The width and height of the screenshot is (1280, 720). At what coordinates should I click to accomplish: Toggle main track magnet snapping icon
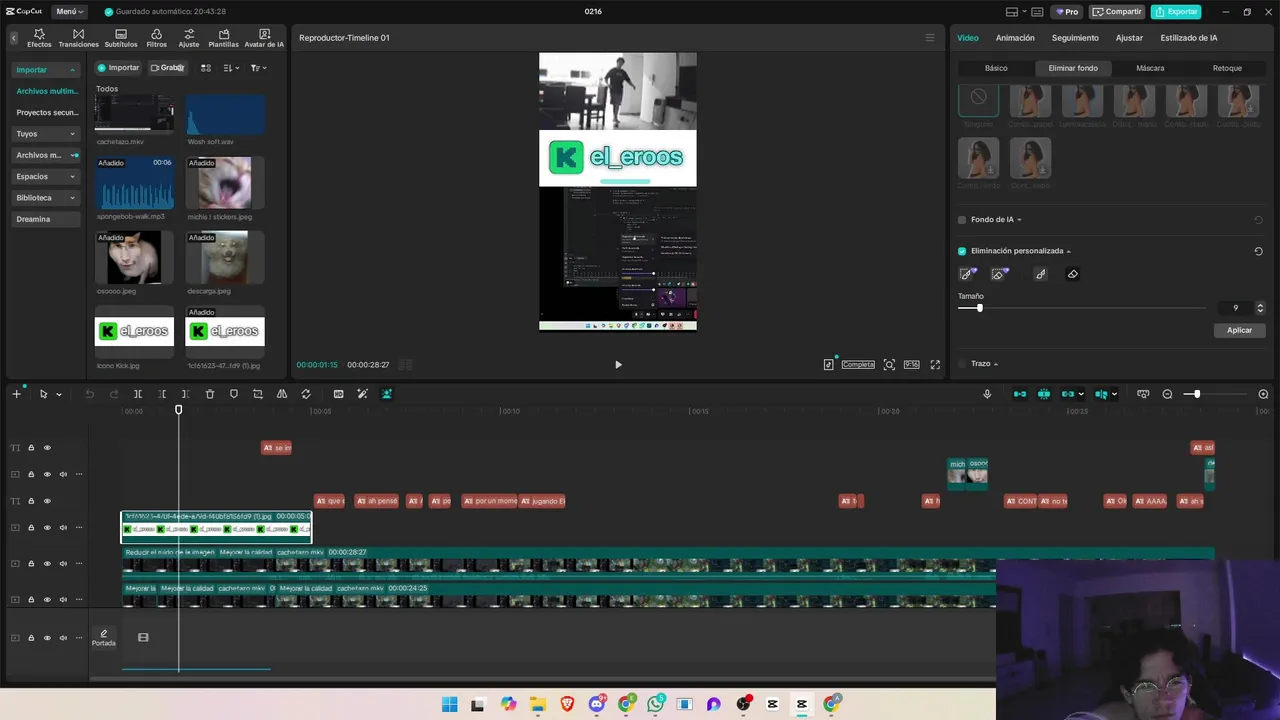click(x=1020, y=394)
